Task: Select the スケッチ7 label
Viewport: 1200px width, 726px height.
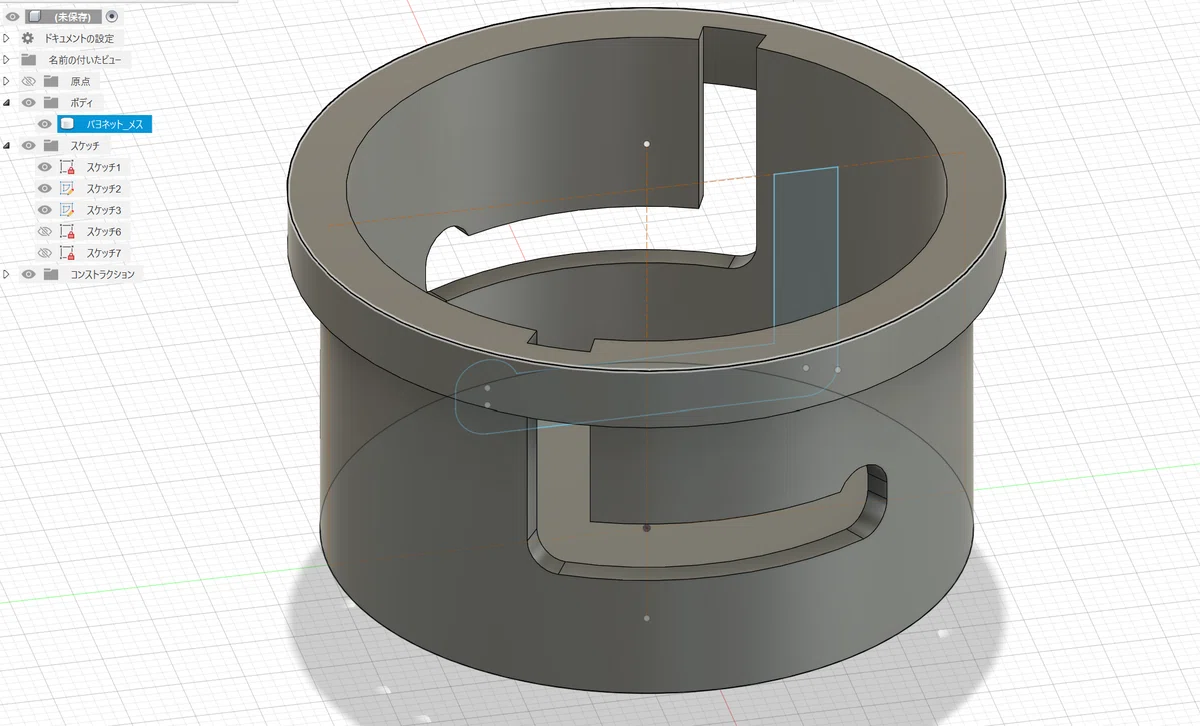Action: click(104, 252)
